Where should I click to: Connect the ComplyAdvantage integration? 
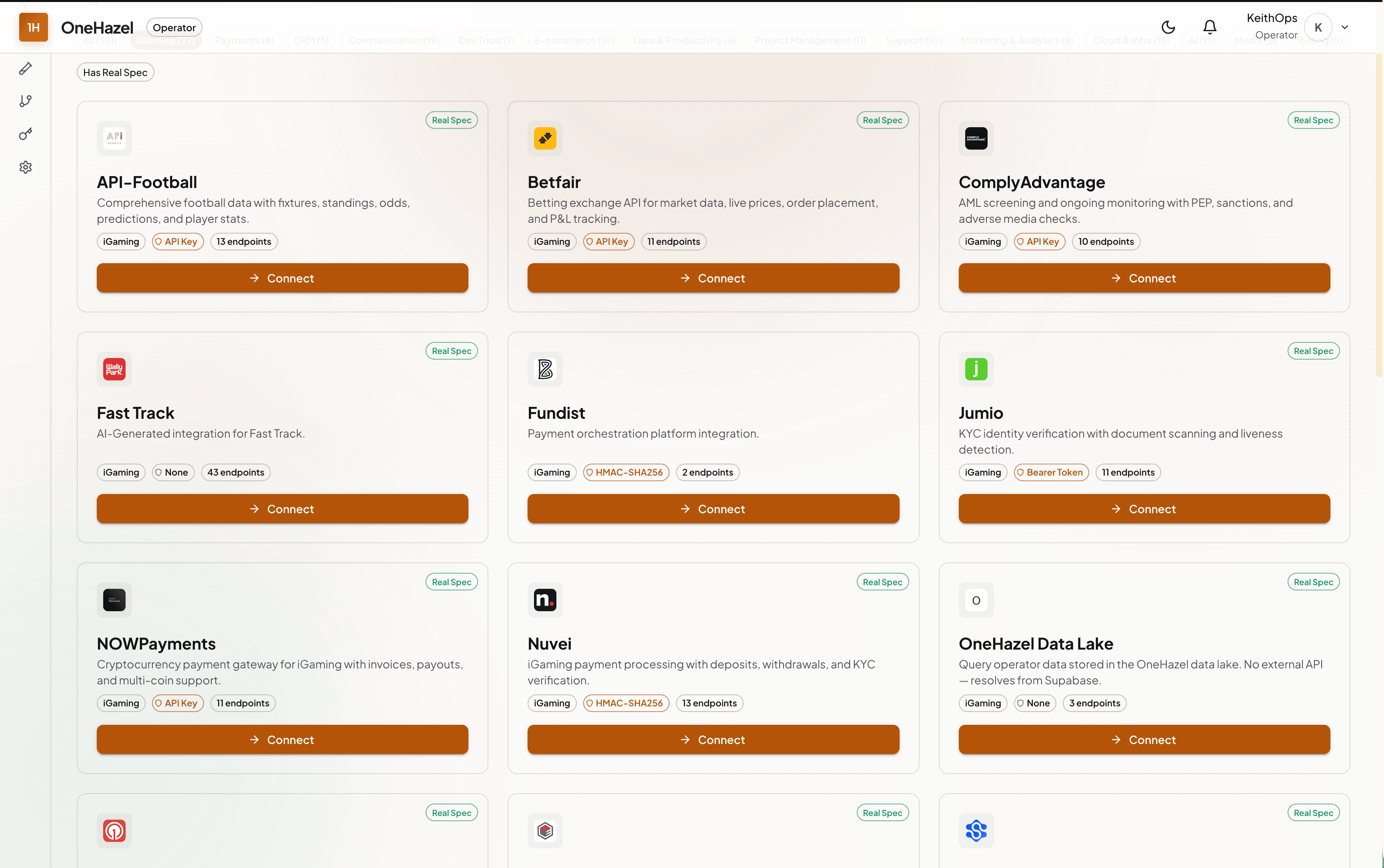[x=1144, y=278]
